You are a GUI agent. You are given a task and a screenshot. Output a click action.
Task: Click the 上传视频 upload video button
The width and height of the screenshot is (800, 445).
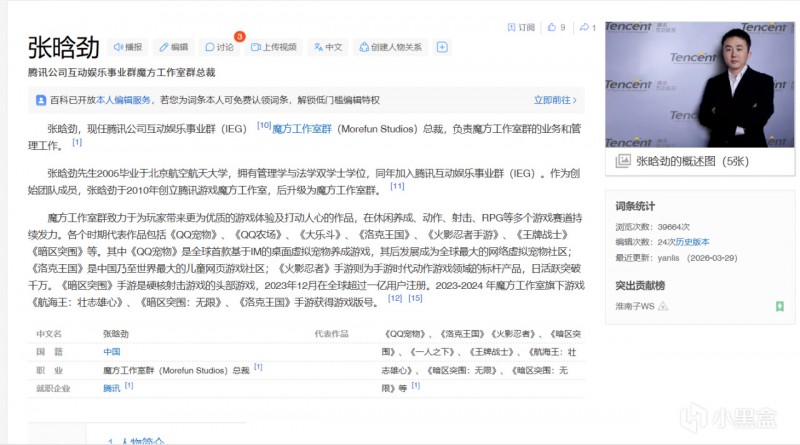(273, 47)
